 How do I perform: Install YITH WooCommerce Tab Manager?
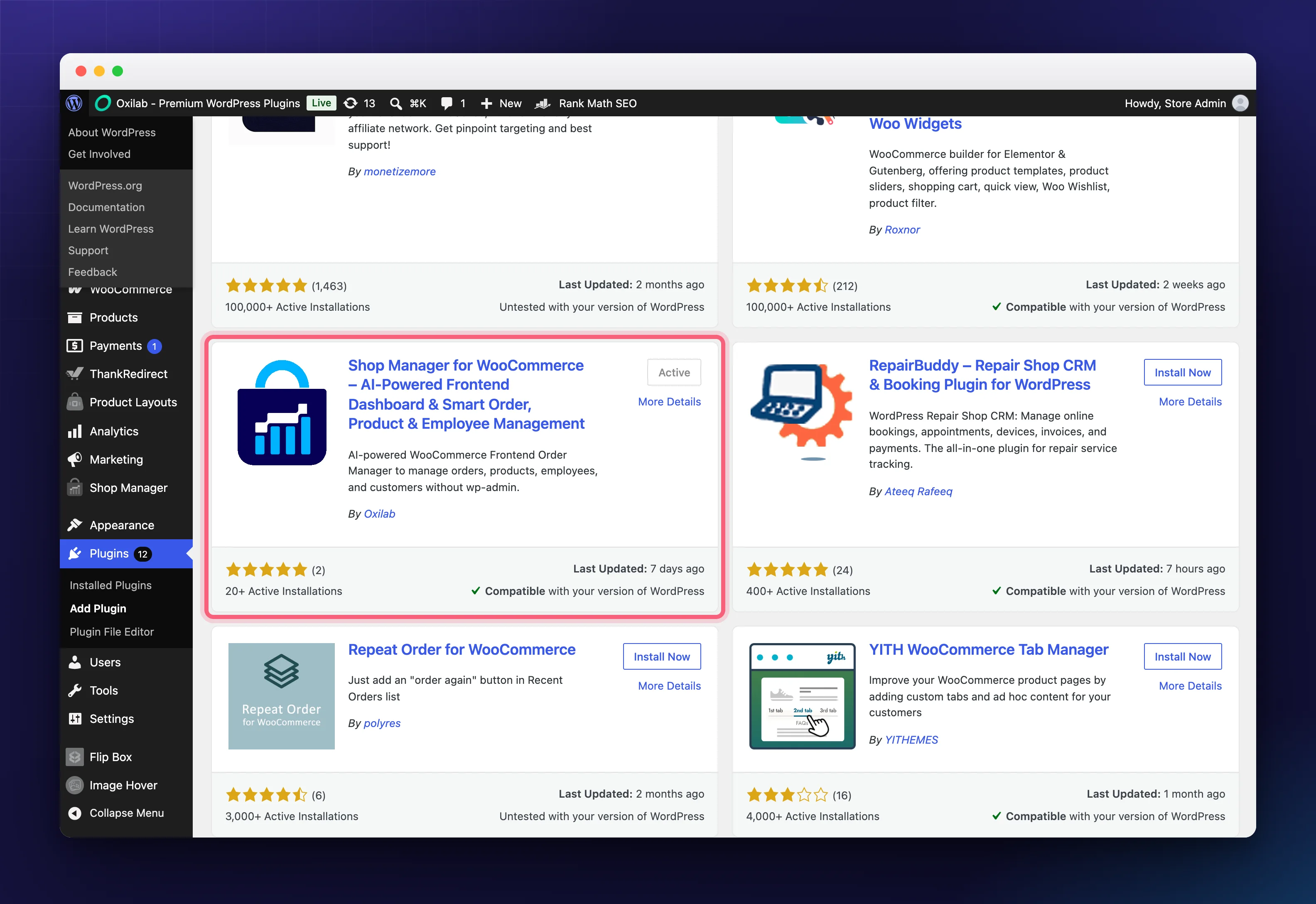[1182, 656]
